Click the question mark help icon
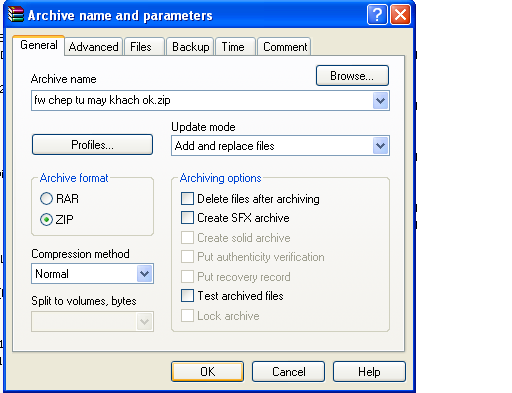The width and height of the screenshot is (512, 393). point(377,15)
